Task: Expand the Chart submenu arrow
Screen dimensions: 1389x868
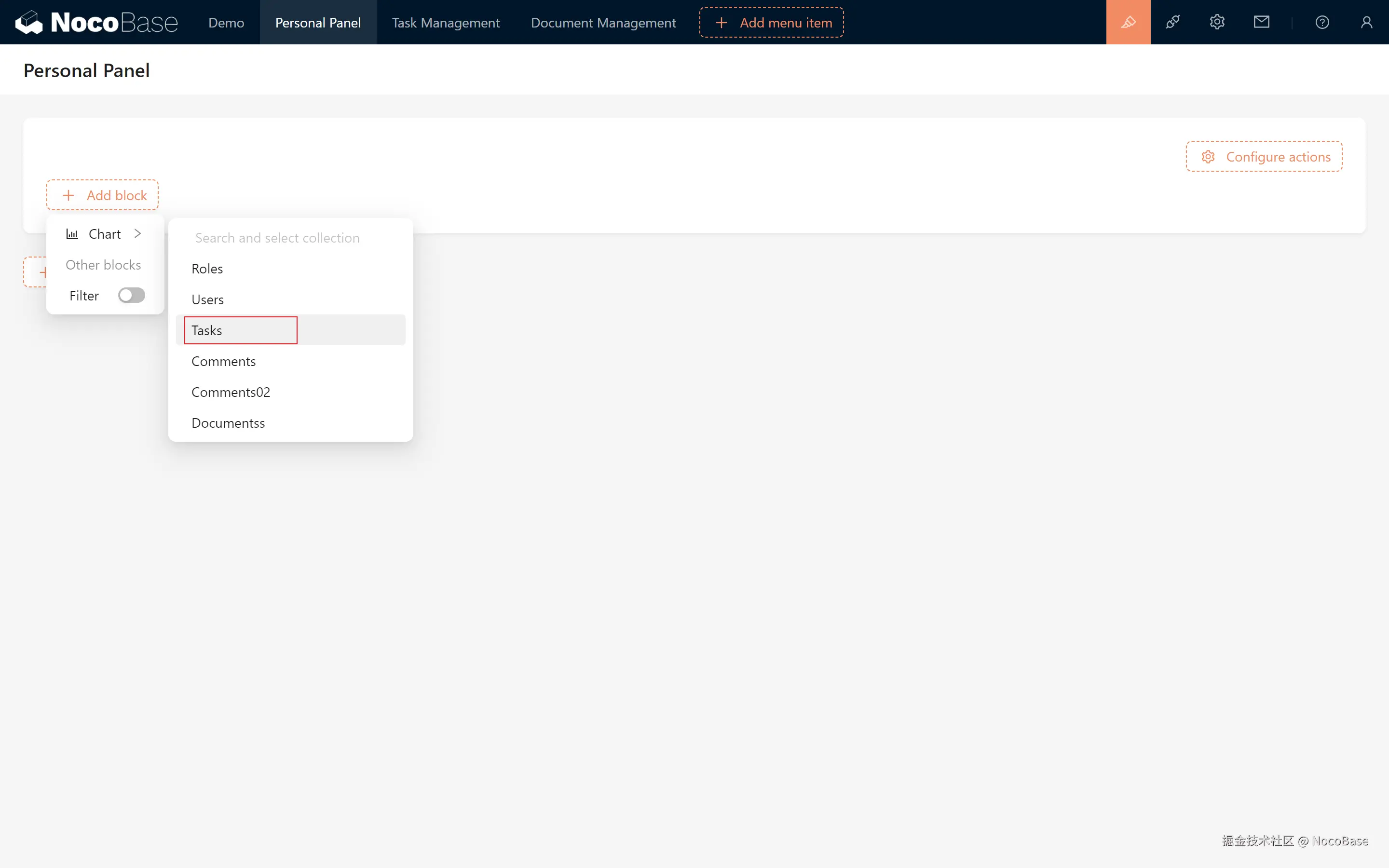Action: pos(138,233)
